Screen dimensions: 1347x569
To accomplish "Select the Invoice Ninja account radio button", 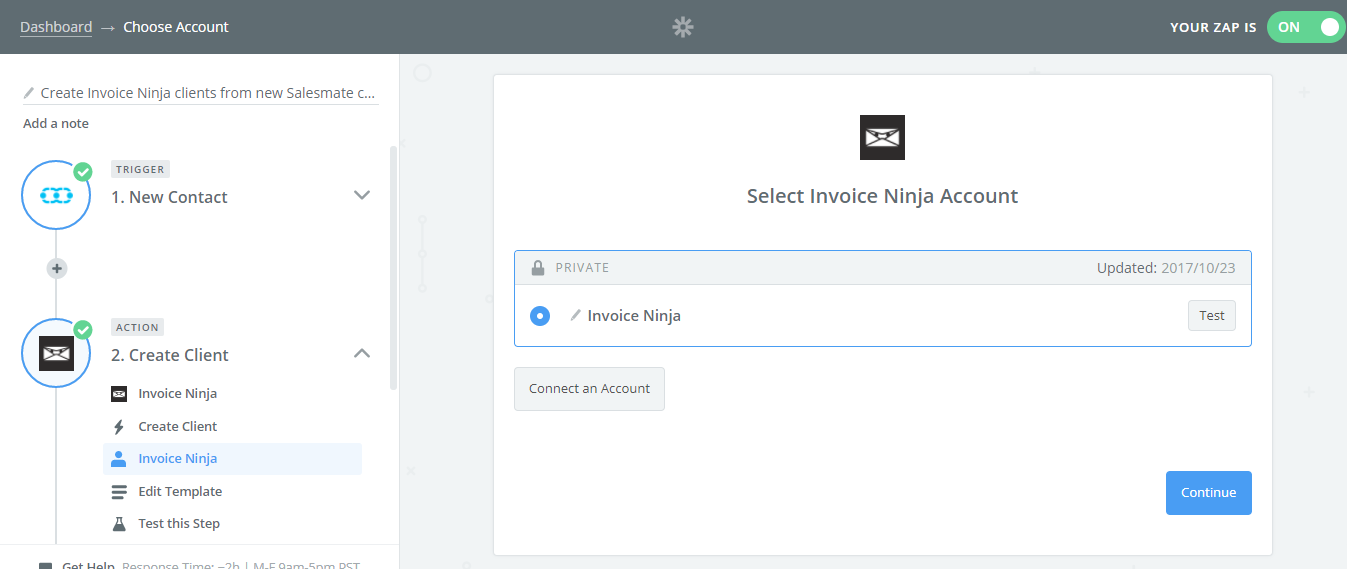I will (x=540, y=316).
